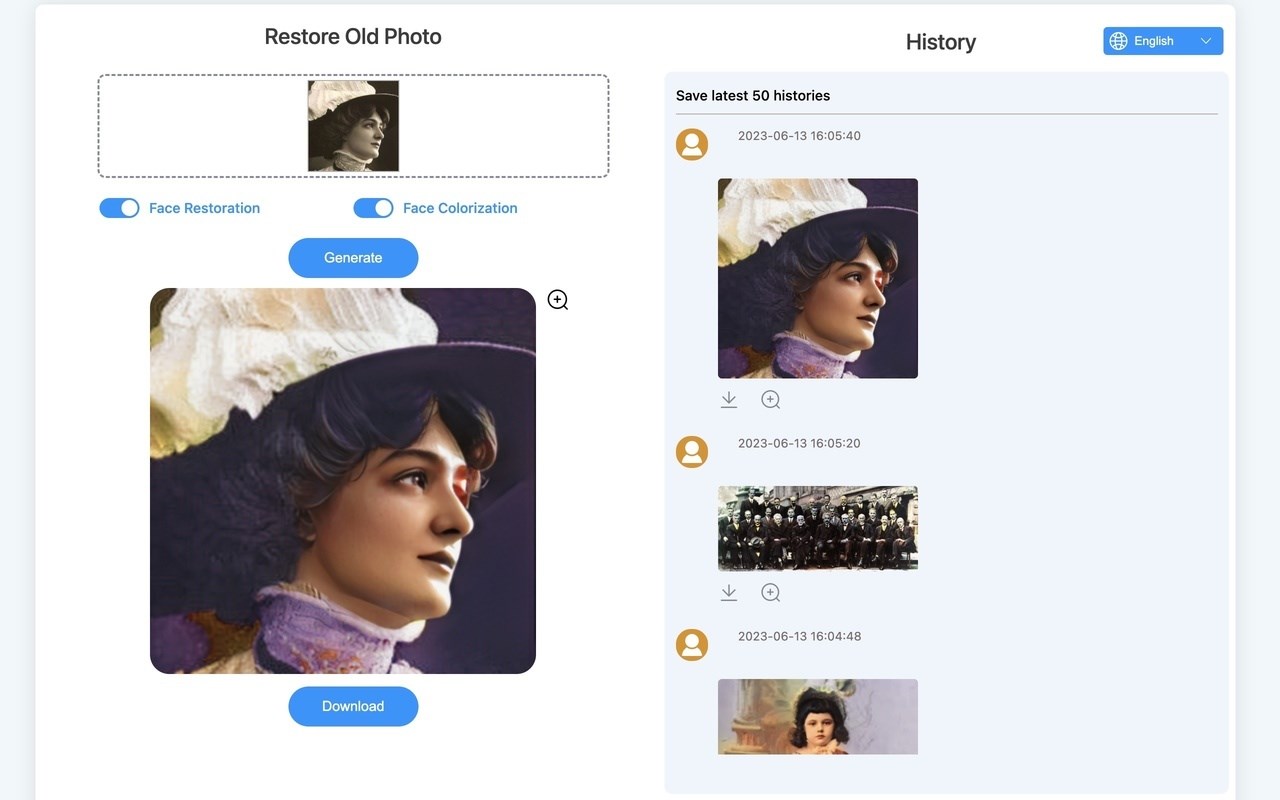Viewport: 1280px width, 800px height.
Task: Magnify the 16:05:20 group photo result
Action: [770, 593]
